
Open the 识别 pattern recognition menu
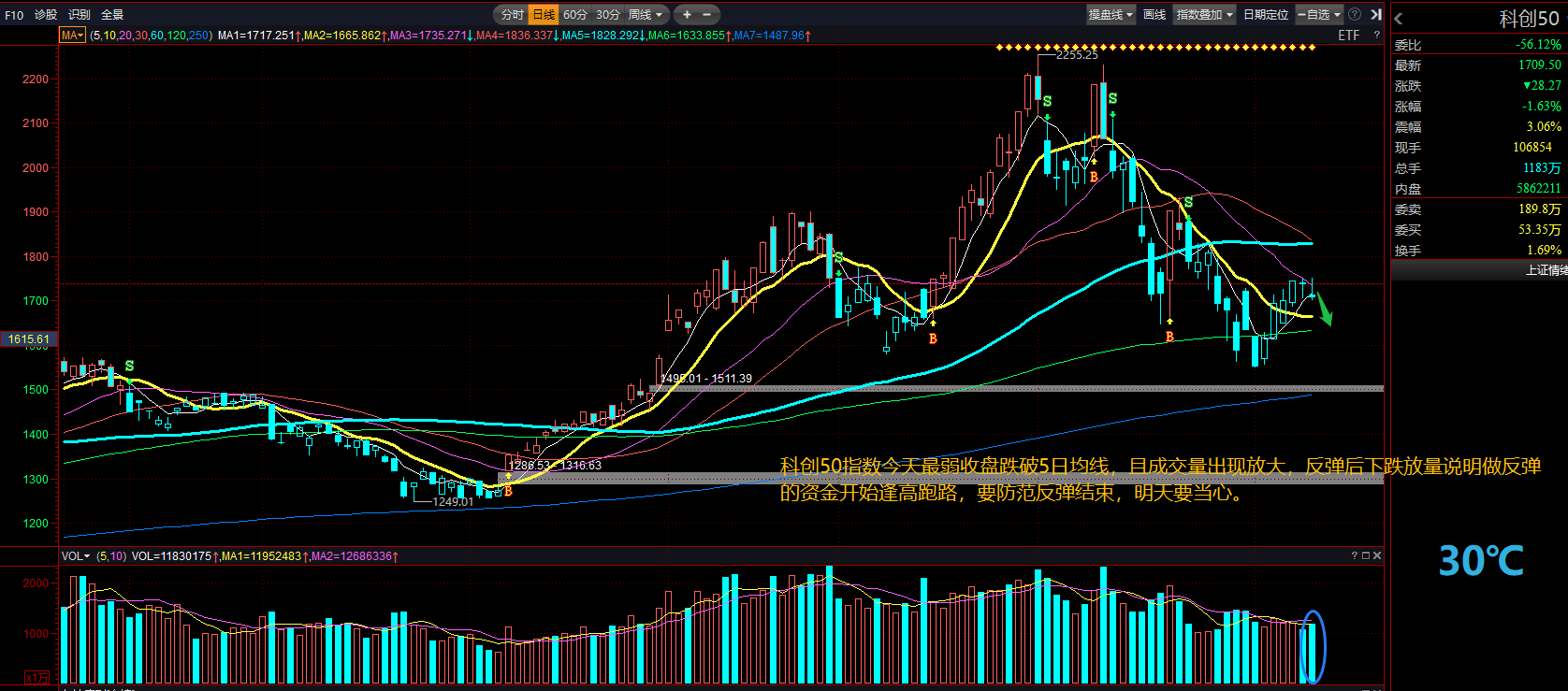80,15
